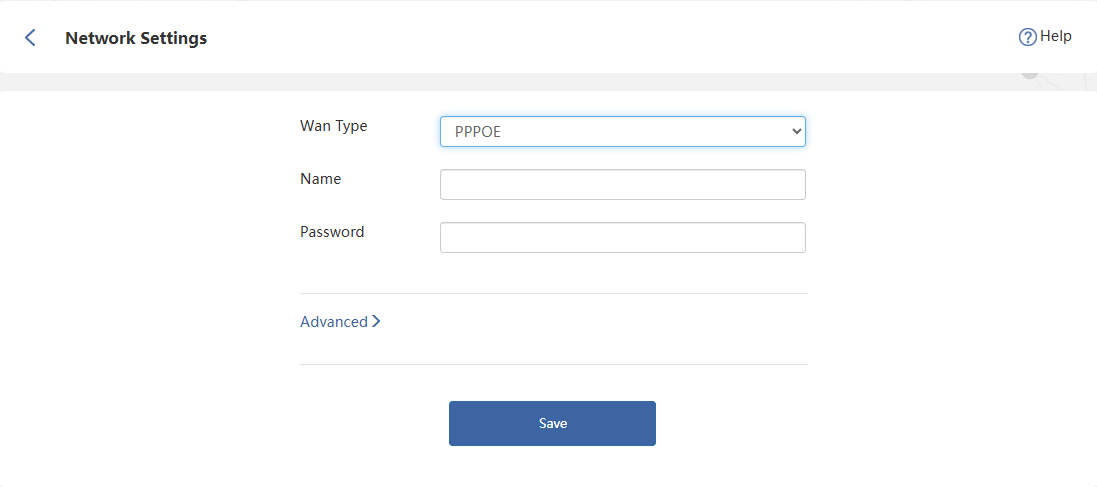
Task: Click the Name field label
Action: (x=320, y=179)
